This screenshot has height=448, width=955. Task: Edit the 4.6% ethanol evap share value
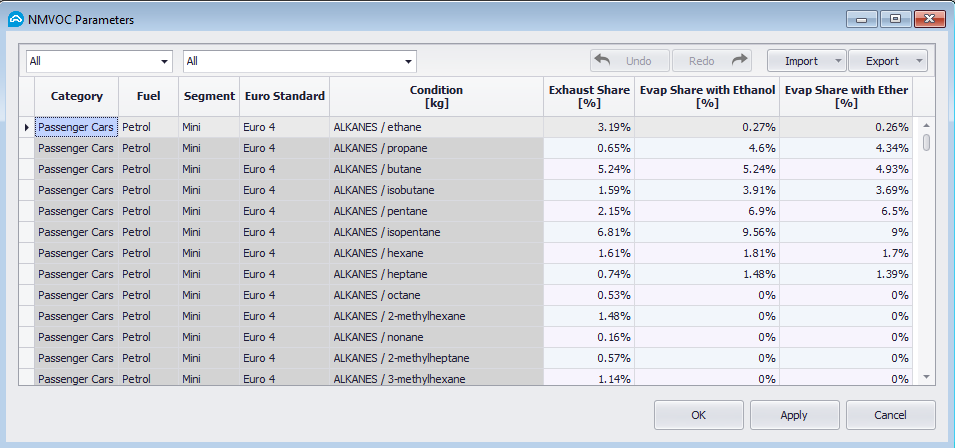click(x=707, y=148)
